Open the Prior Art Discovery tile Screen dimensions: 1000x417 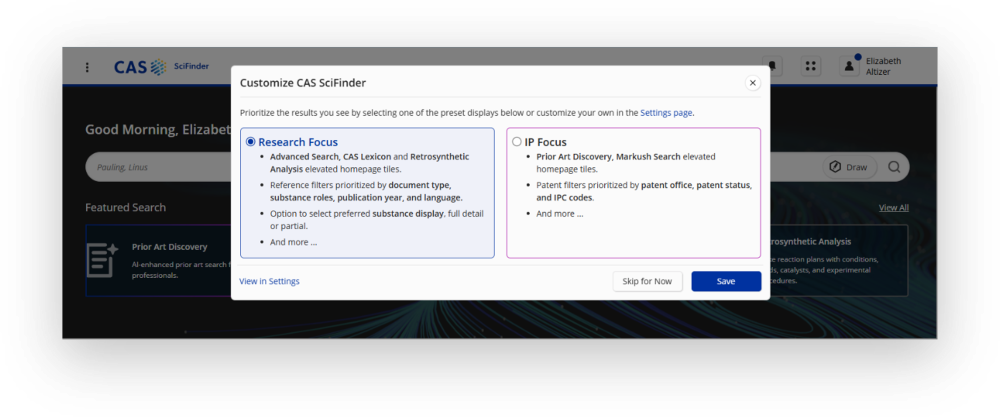[158, 260]
